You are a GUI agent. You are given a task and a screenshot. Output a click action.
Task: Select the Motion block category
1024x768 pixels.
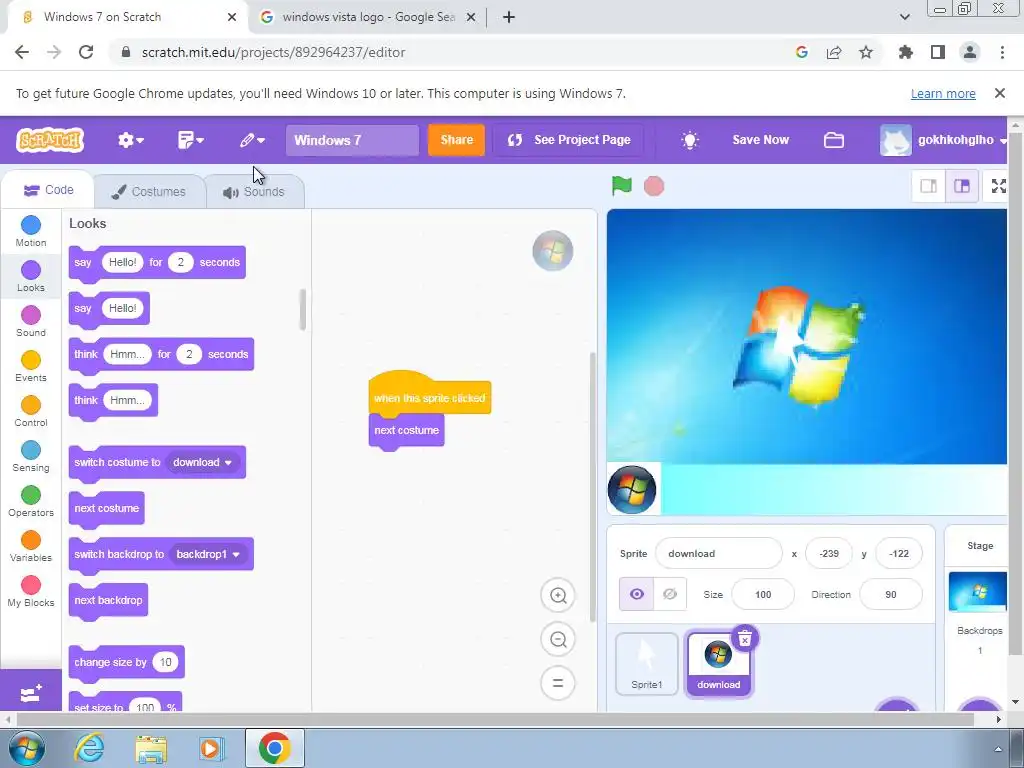tap(31, 231)
